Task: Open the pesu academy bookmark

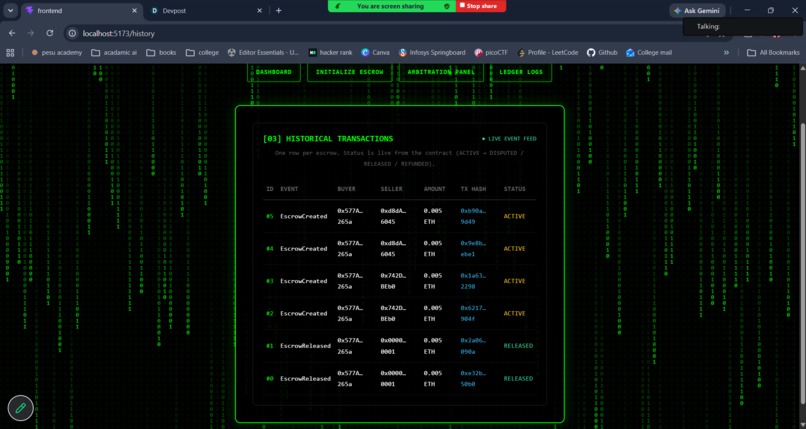Action: (x=57, y=52)
